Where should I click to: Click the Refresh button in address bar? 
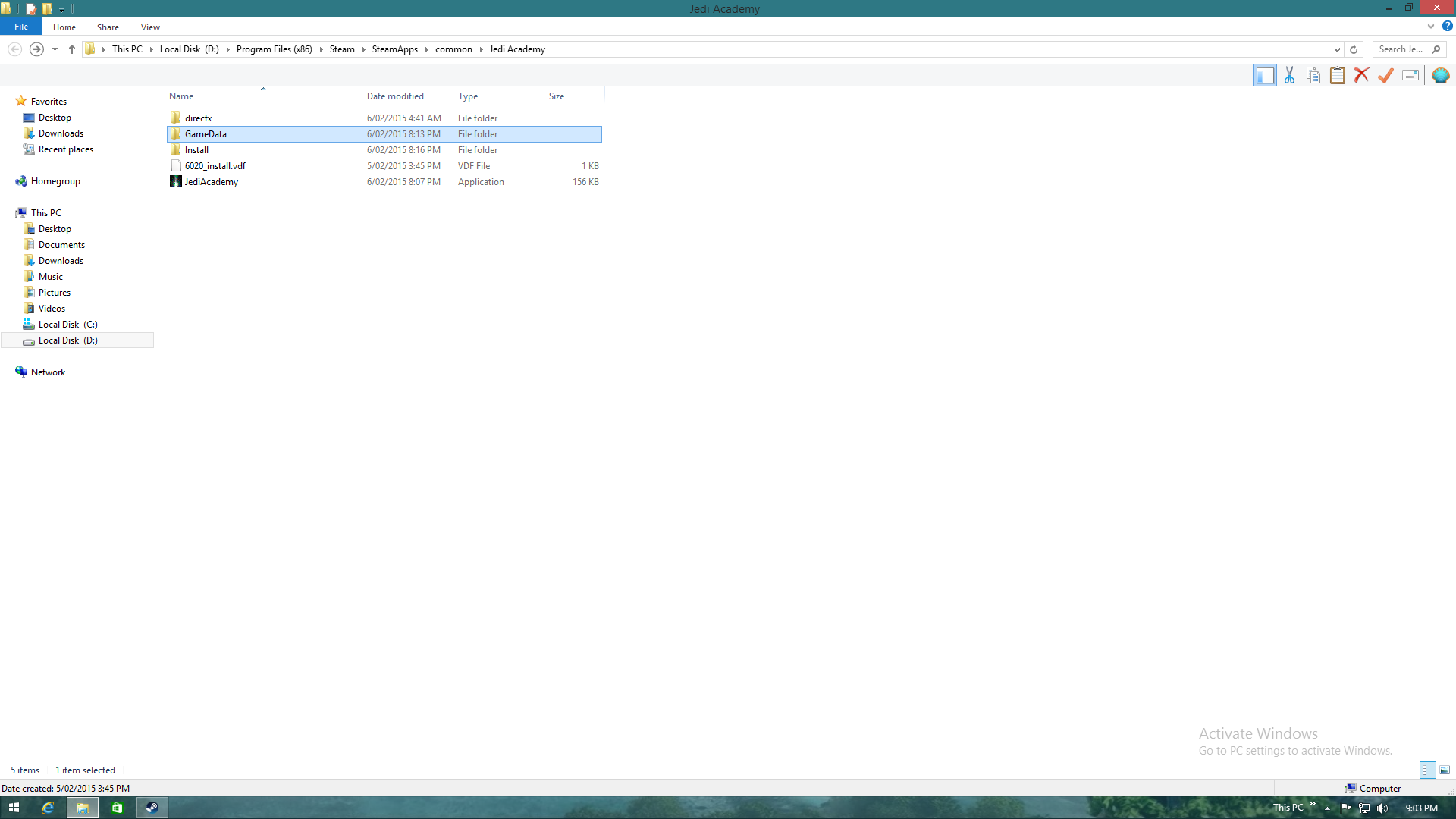1354,49
